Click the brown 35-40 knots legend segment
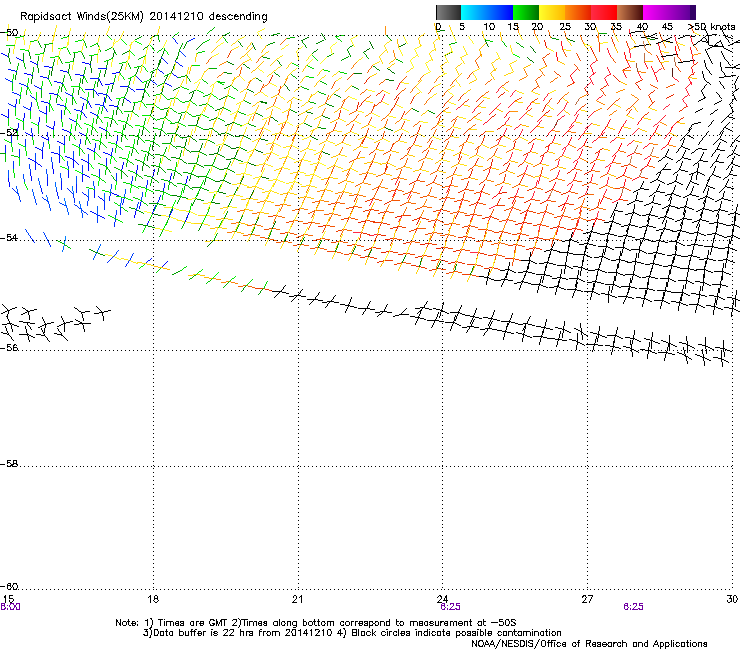This screenshot has width=740, height=650. pyautogui.click(x=630, y=12)
